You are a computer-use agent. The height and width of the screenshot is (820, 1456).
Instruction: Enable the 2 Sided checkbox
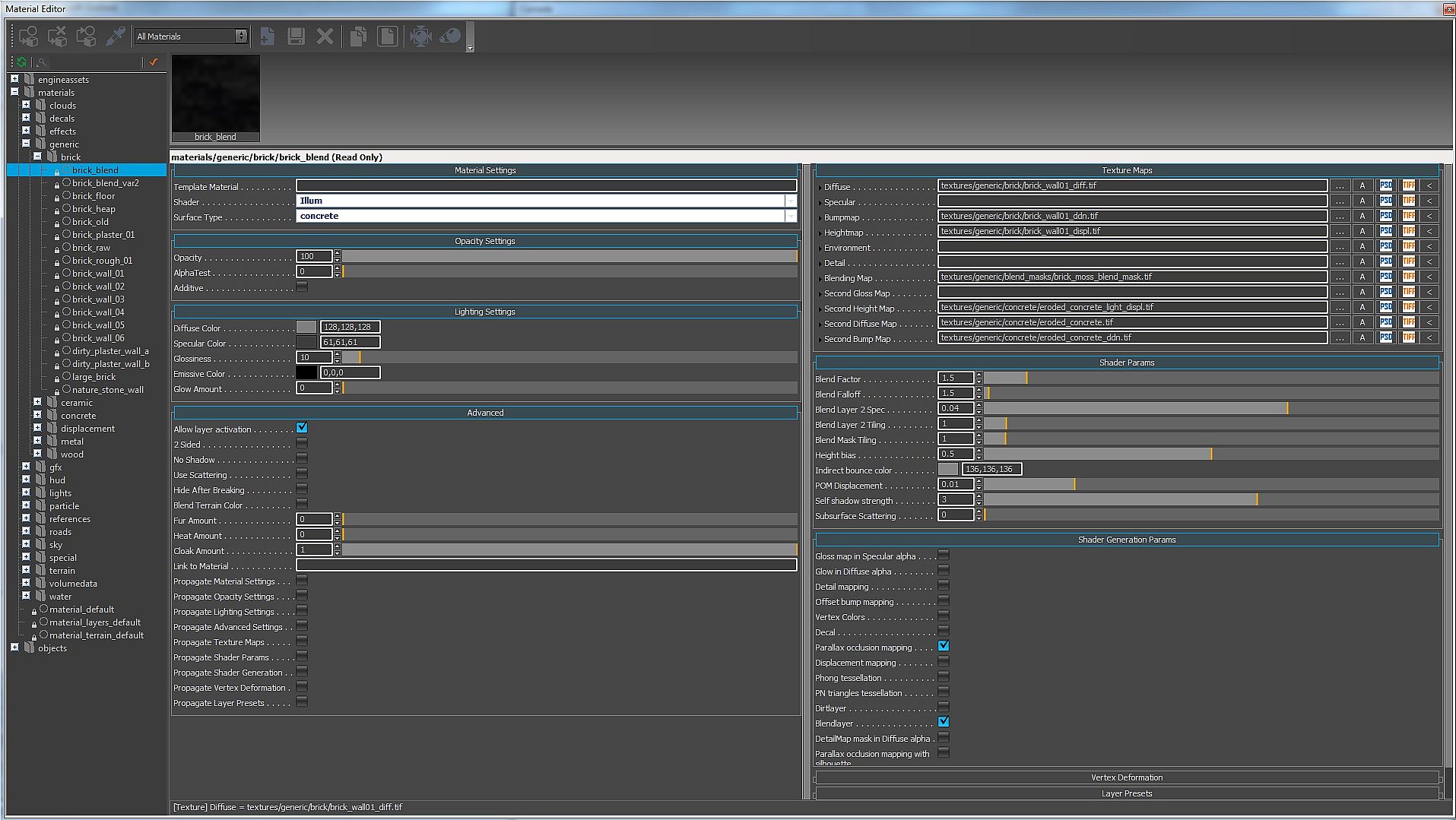302,443
